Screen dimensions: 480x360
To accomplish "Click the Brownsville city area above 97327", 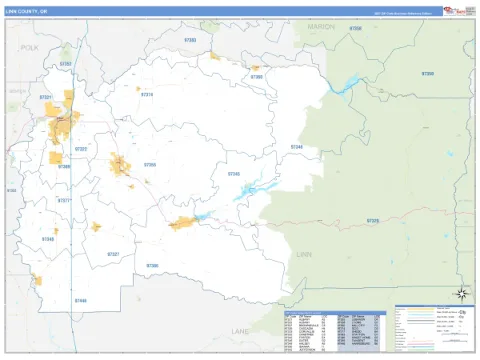I will pos(96,227).
